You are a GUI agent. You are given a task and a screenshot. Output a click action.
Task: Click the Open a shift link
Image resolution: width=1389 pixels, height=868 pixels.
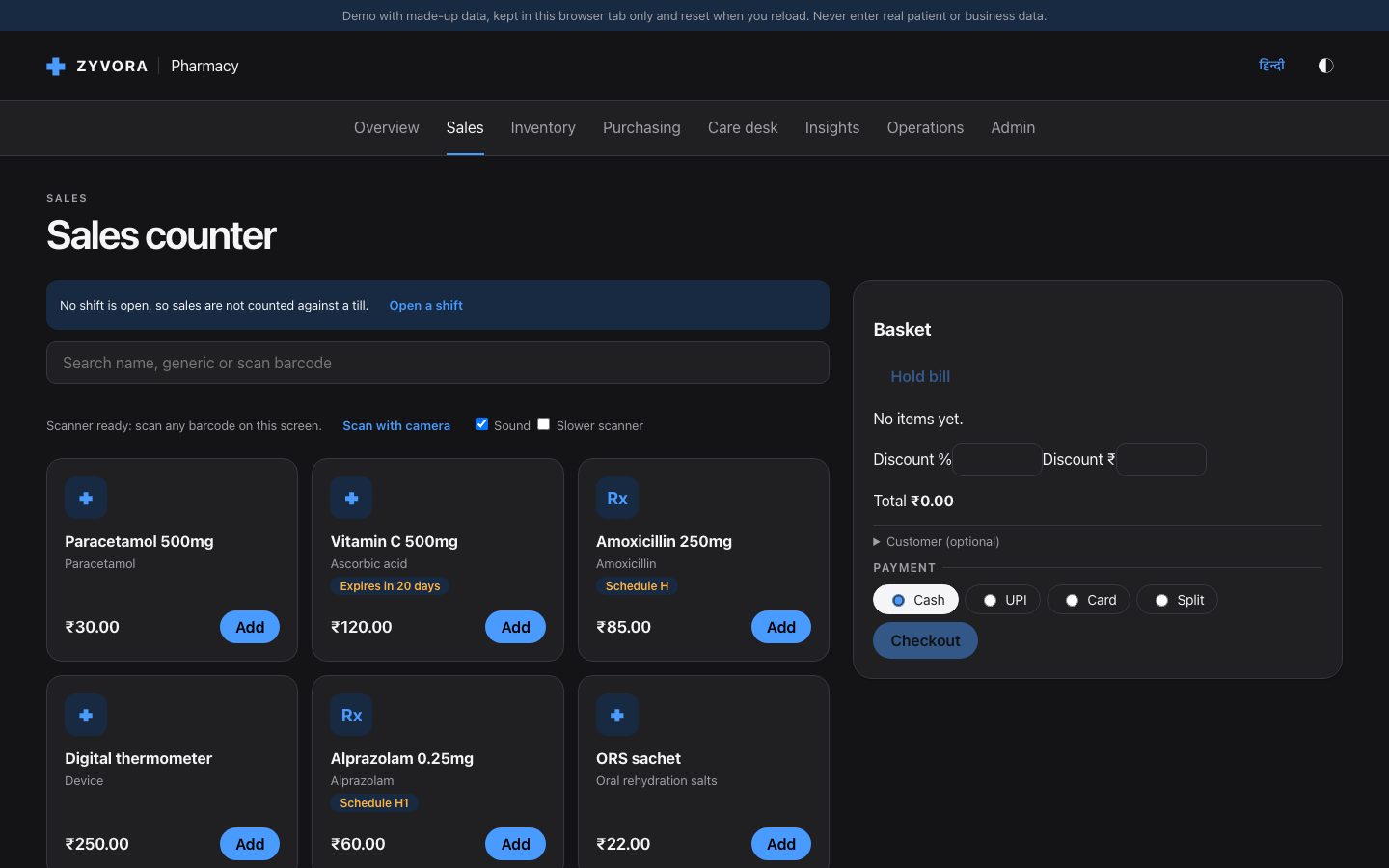point(426,306)
